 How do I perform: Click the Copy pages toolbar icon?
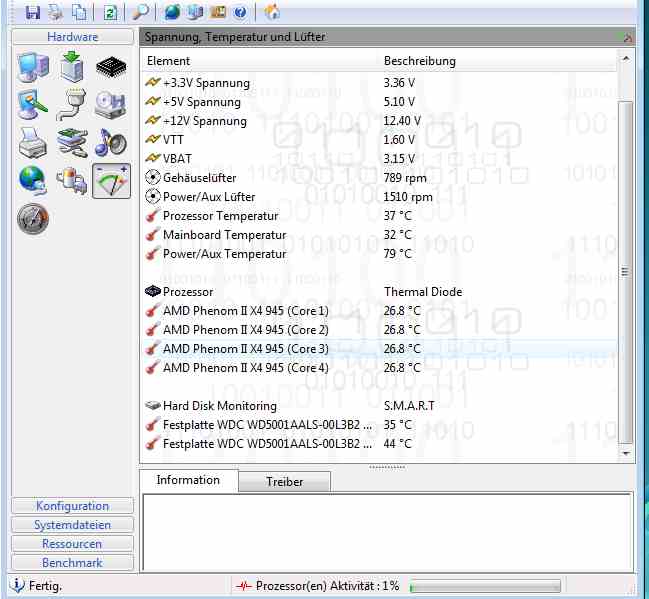point(79,12)
